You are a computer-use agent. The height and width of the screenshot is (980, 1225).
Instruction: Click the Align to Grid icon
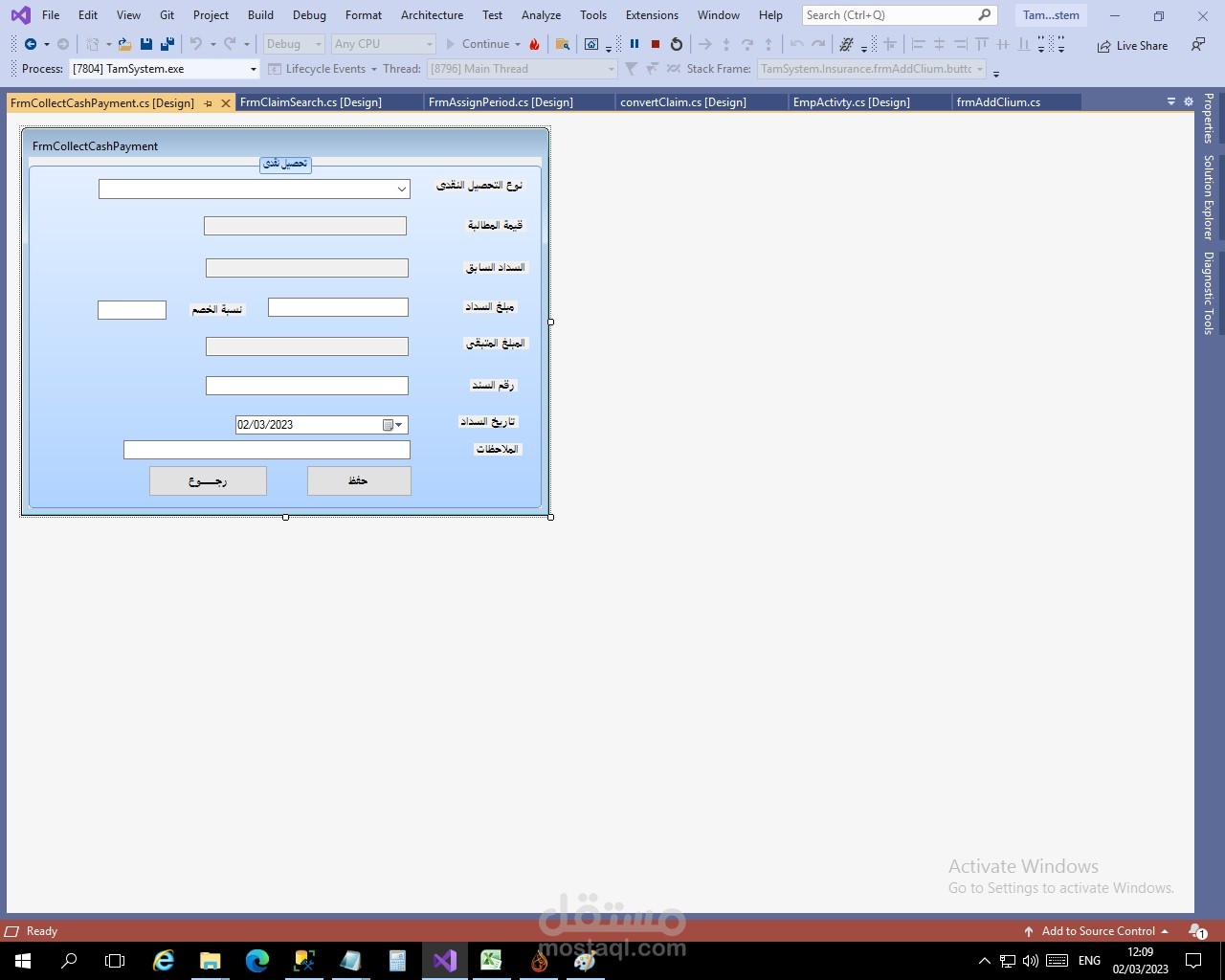tap(890, 44)
